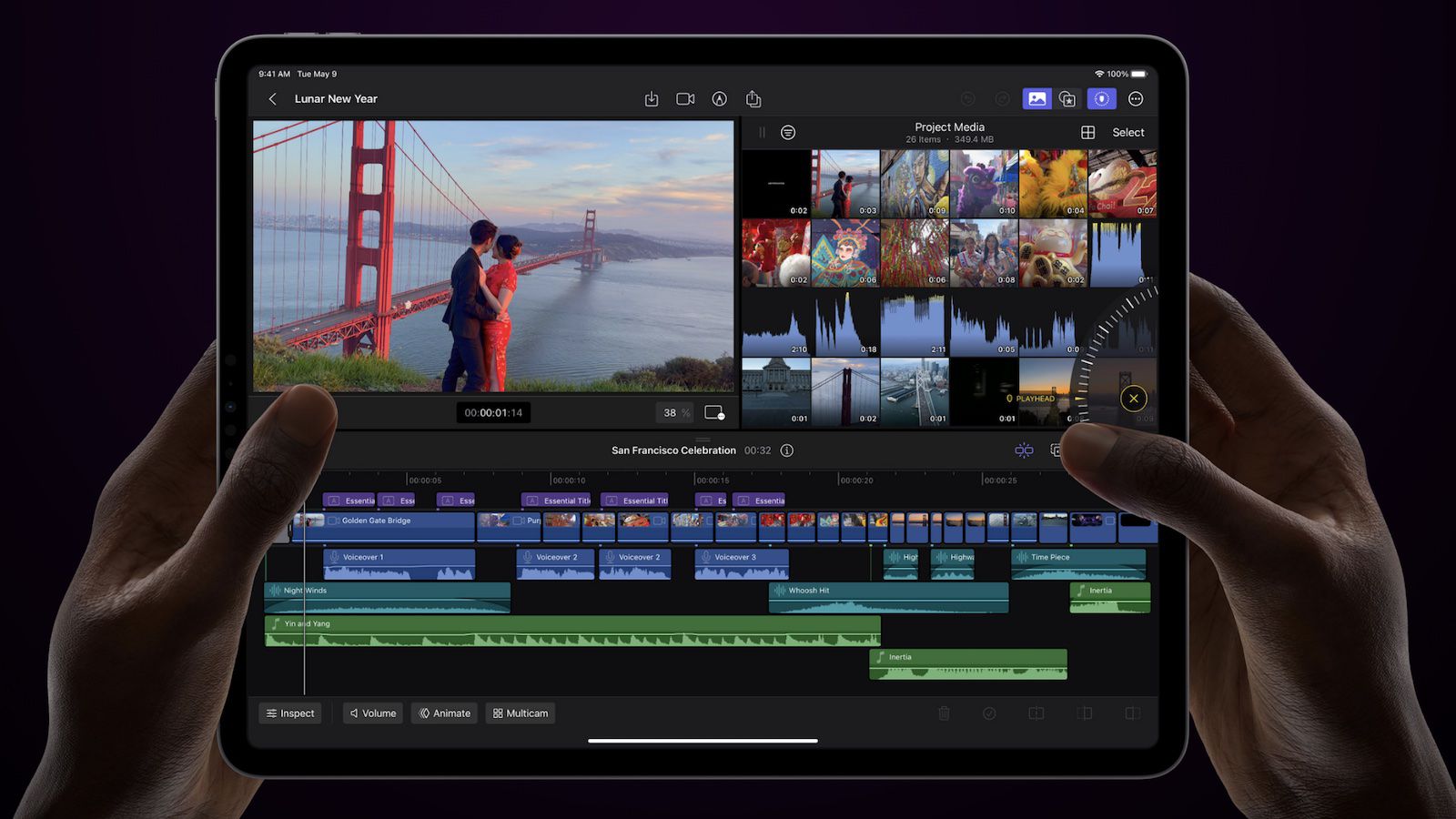This screenshot has width=1456, height=819.
Task: Open the import media icon next to the title
Action: click(x=651, y=98)
